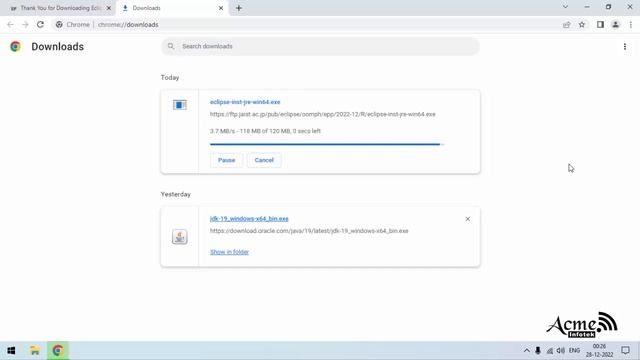The width and height of the screenshot is (640, 360).
Task: Open the volume tray icon
Action: point(561,351)
